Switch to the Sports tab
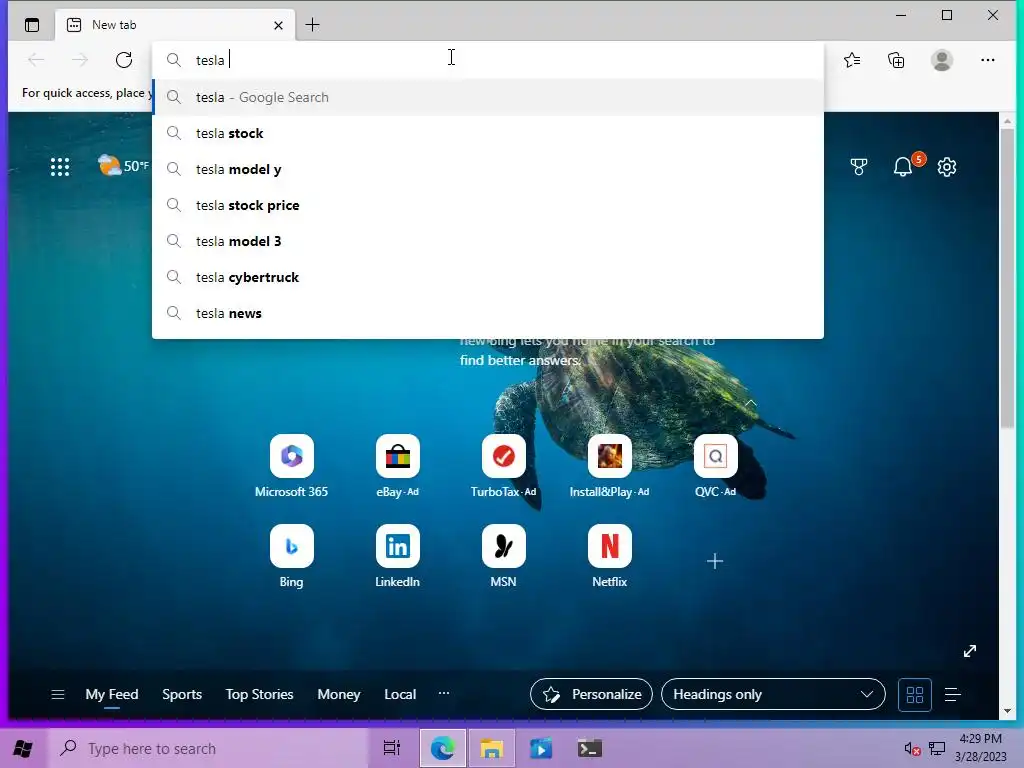Viewport: 1024px width, 768px height. click(x=182, y=694)
